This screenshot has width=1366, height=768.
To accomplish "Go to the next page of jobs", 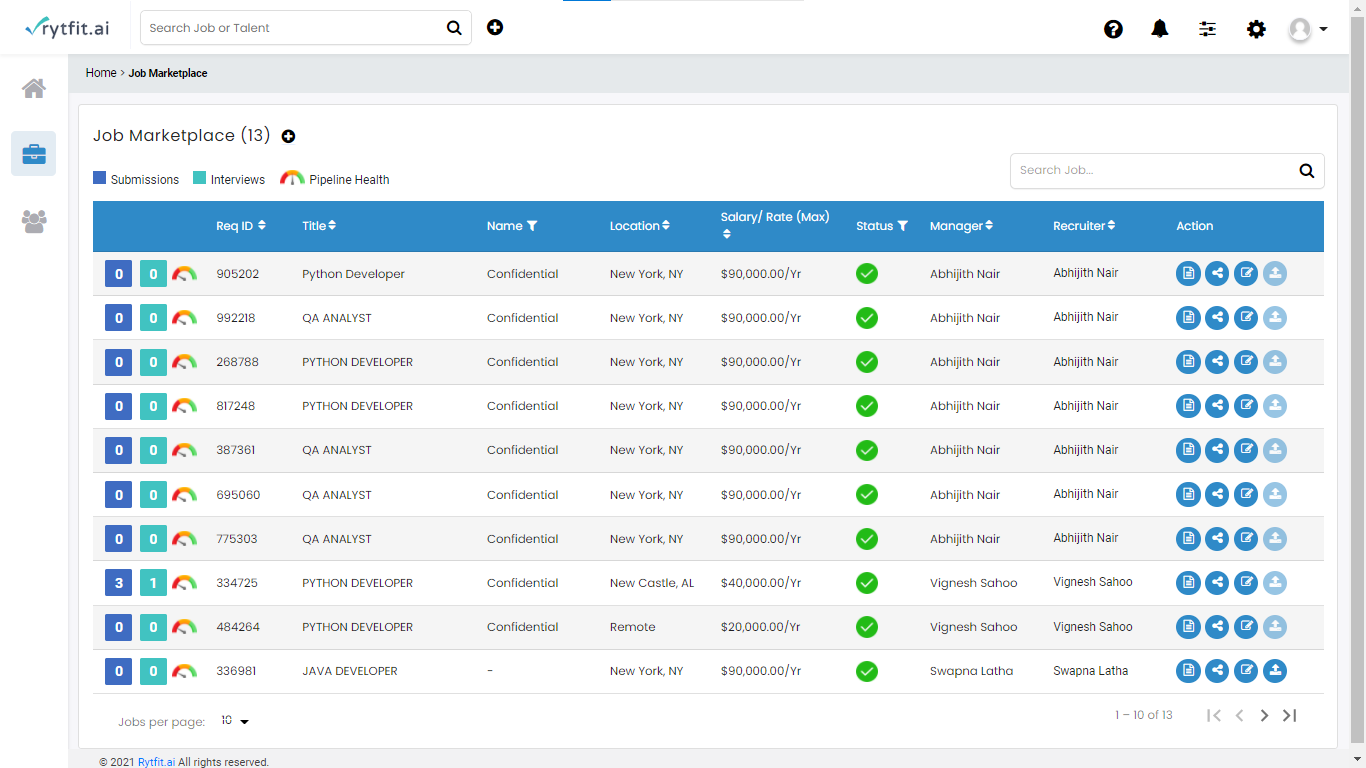I will tap(1264, 715).
